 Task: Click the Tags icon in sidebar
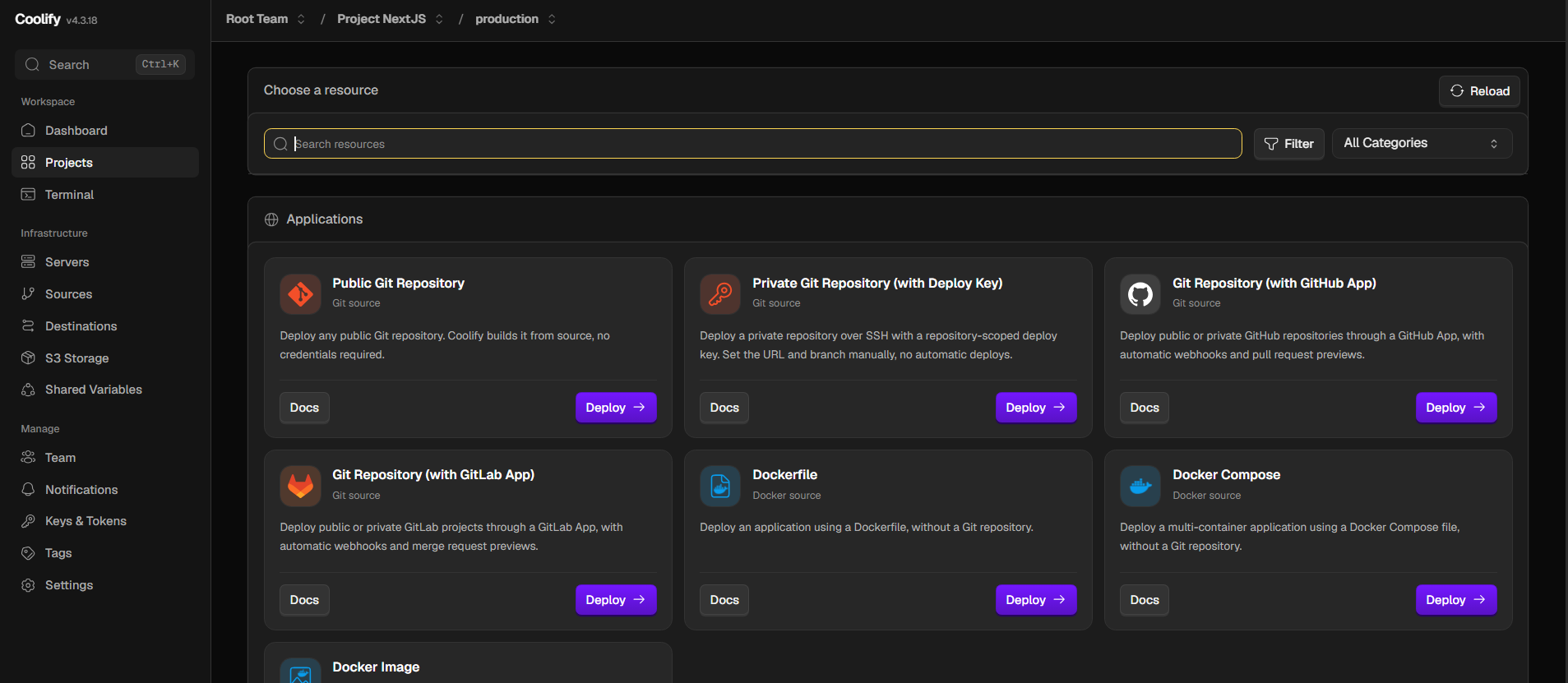click(28, 553)
